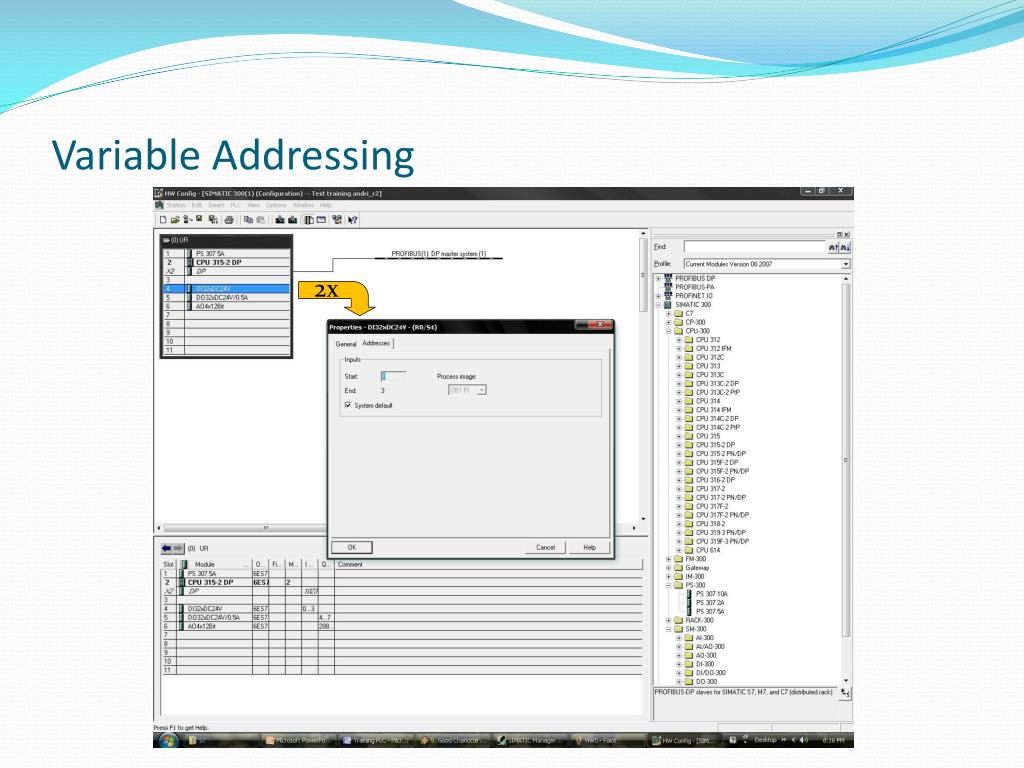The height and width of the screenshot is (768, 1024).
Task: Select PS 307 10A in catalog
Action: click(711, 594)
